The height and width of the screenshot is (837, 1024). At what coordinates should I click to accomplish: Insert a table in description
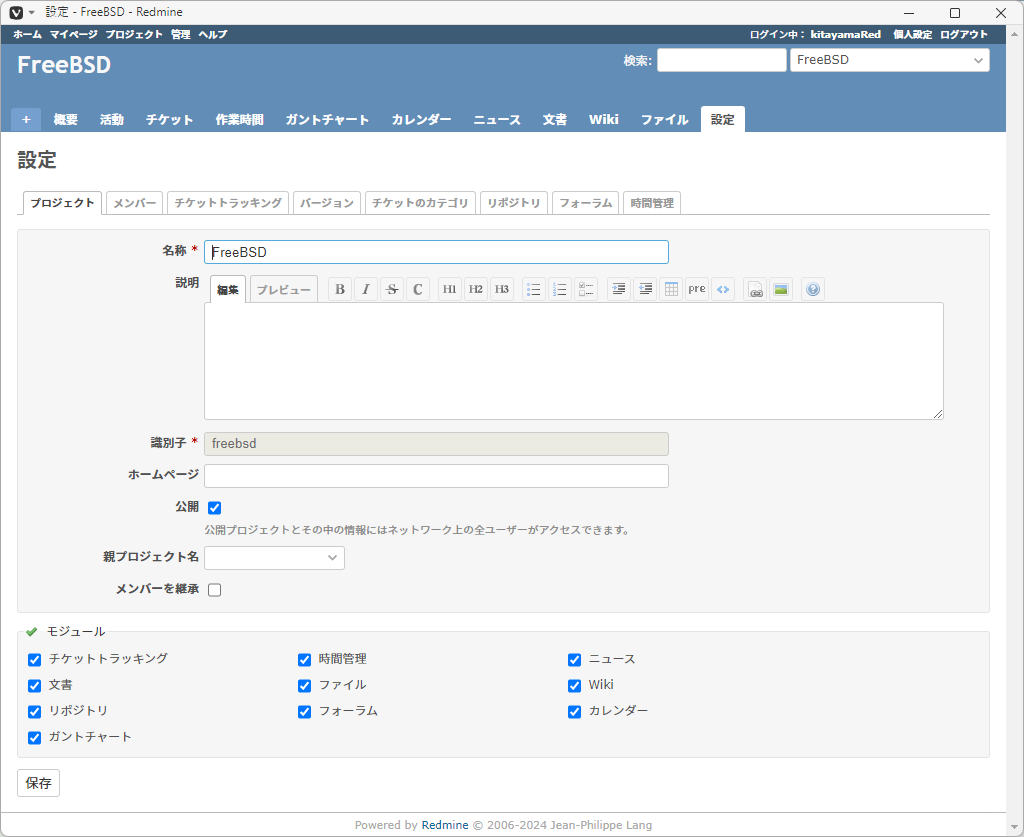click(671, 289)
